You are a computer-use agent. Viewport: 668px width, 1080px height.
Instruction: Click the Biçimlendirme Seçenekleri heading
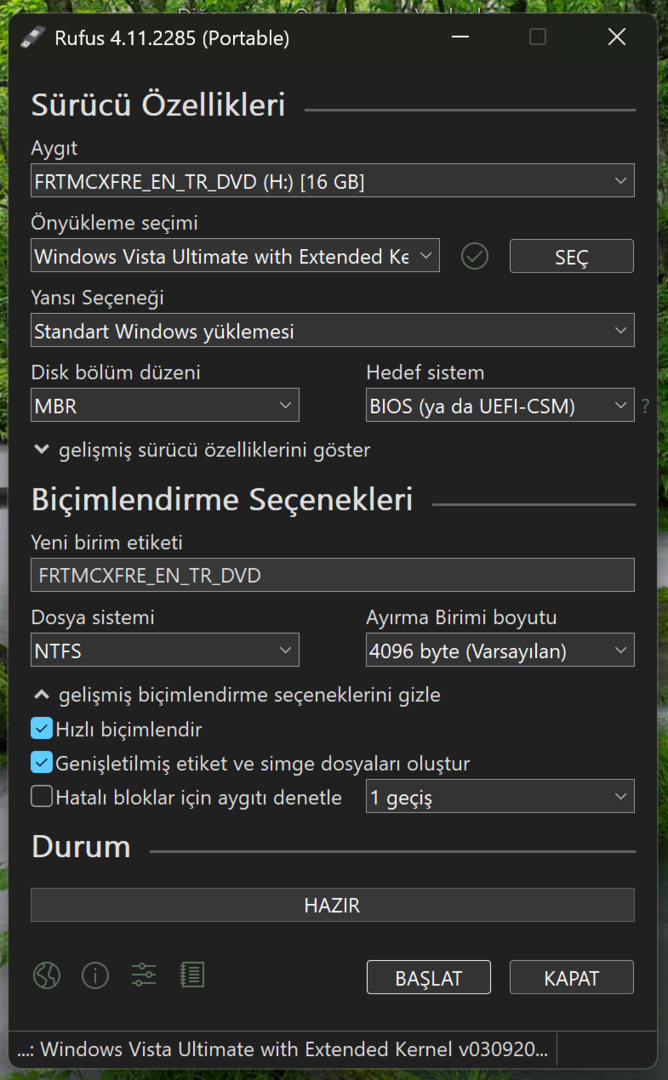(x=222, y=499)
